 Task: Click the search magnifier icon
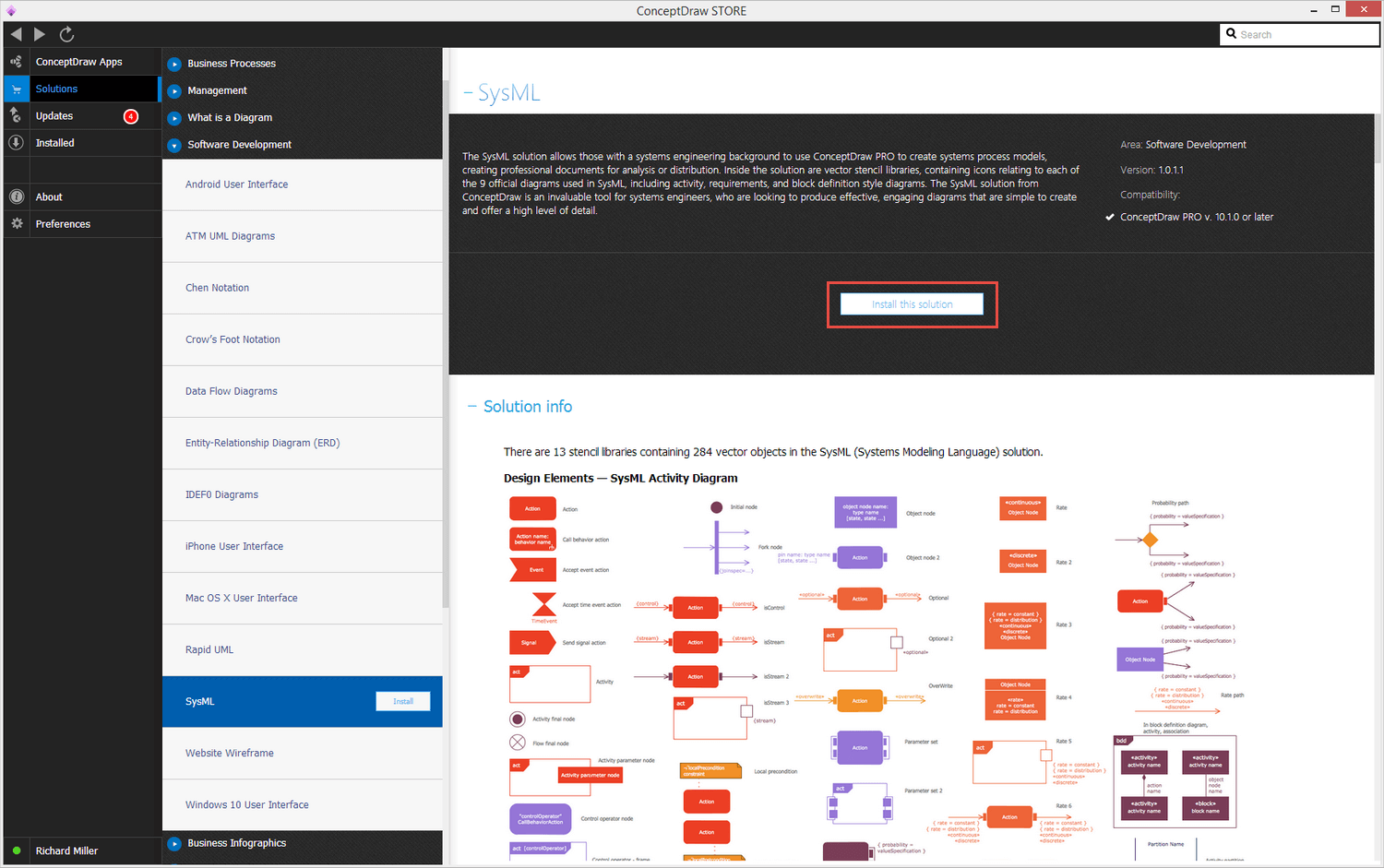pyautogui.click(x=1231, y=34)
